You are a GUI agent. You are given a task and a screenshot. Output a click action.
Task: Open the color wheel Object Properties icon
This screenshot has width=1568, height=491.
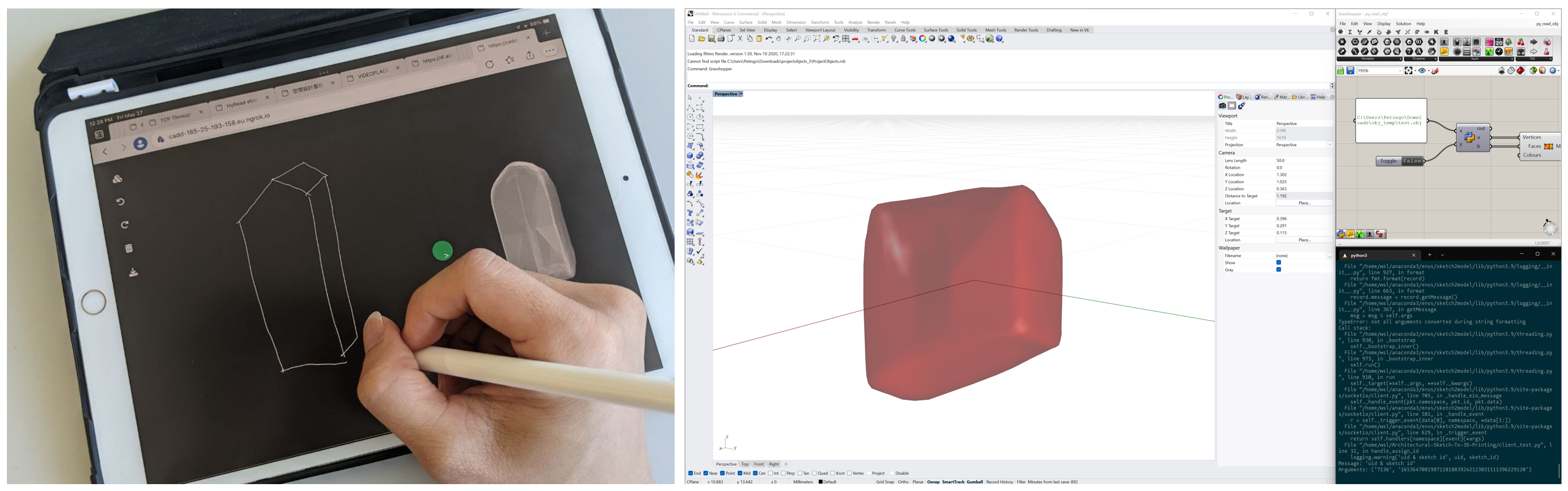(x=922, y=39)
